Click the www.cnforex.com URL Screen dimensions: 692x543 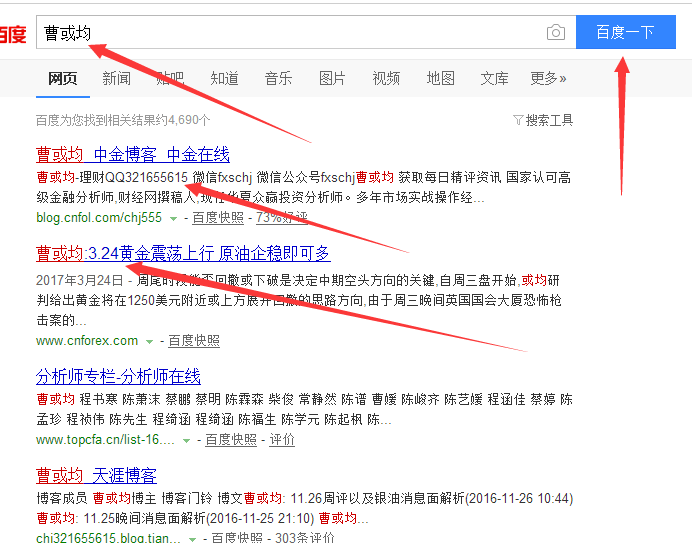[x=87, y=341]
